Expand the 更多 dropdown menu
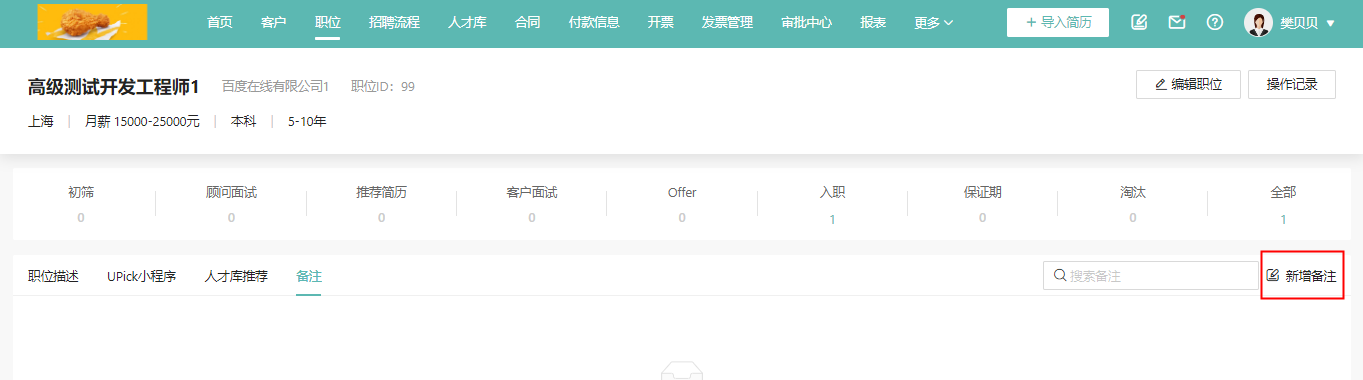This screenshot has height=380, width=1363. (x=933, y=22)
